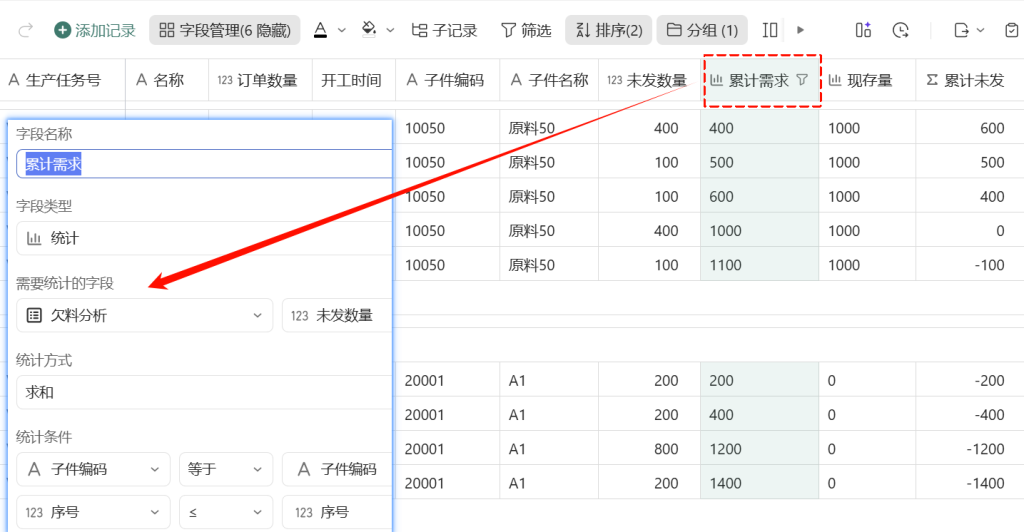
Task: Select the 子件名称 column header
Action: coord(549,80)
